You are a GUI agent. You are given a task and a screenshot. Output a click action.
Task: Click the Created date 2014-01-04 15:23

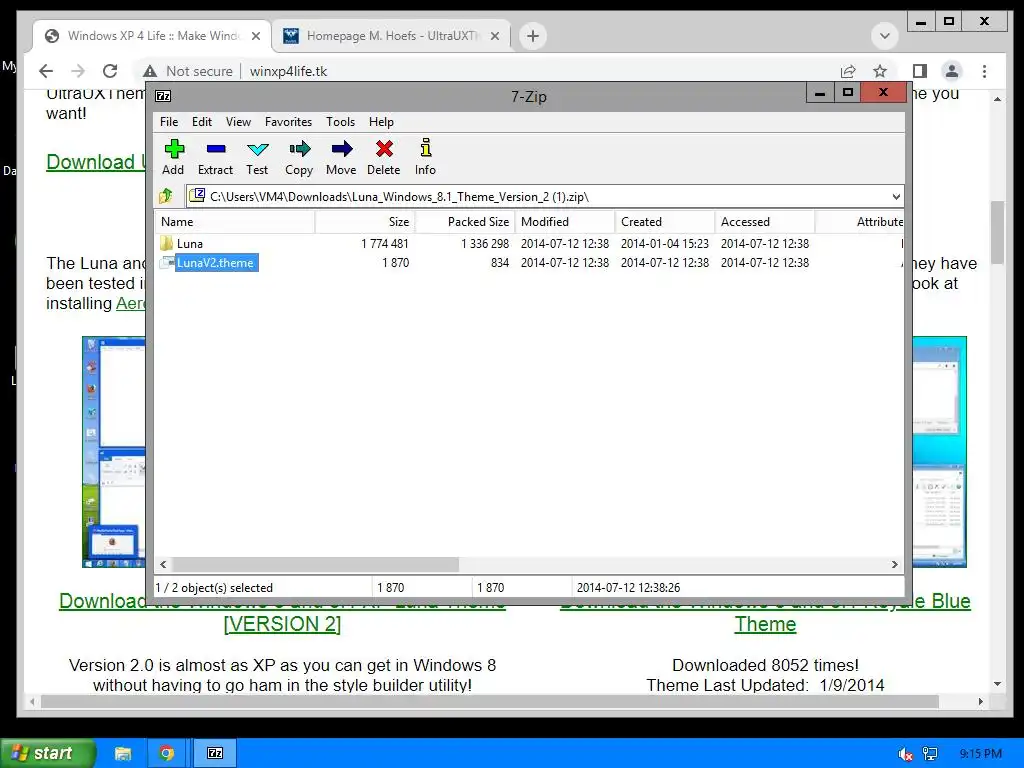(x=665, y=244)
